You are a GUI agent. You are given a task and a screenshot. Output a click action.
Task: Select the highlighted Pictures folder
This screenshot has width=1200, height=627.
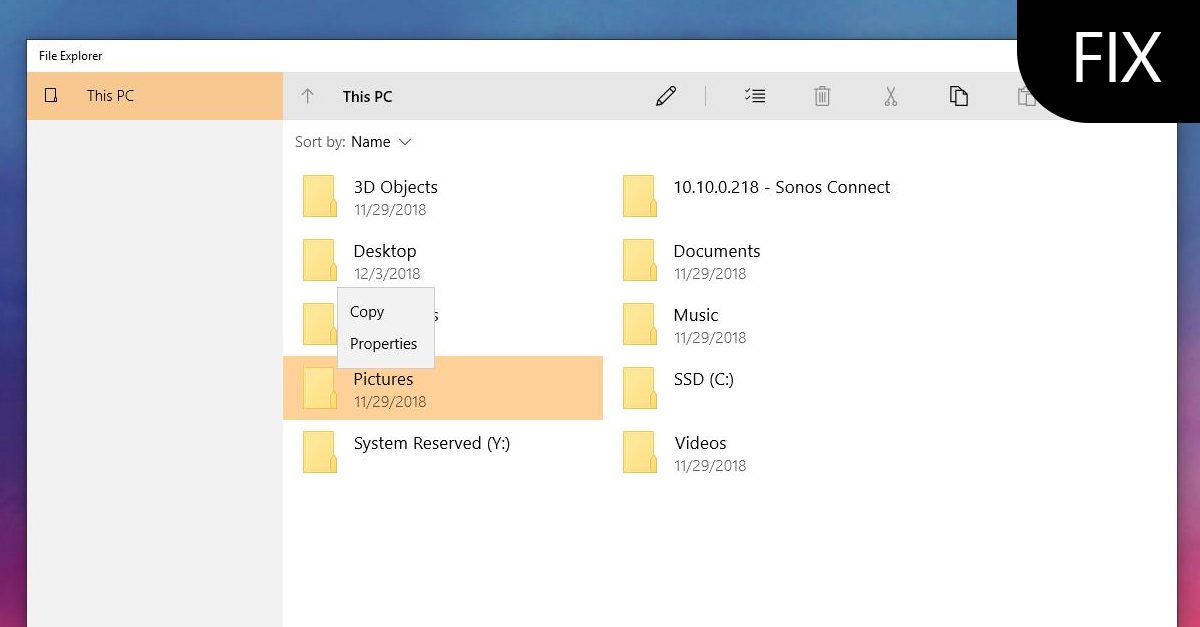(x=442, y=388)
